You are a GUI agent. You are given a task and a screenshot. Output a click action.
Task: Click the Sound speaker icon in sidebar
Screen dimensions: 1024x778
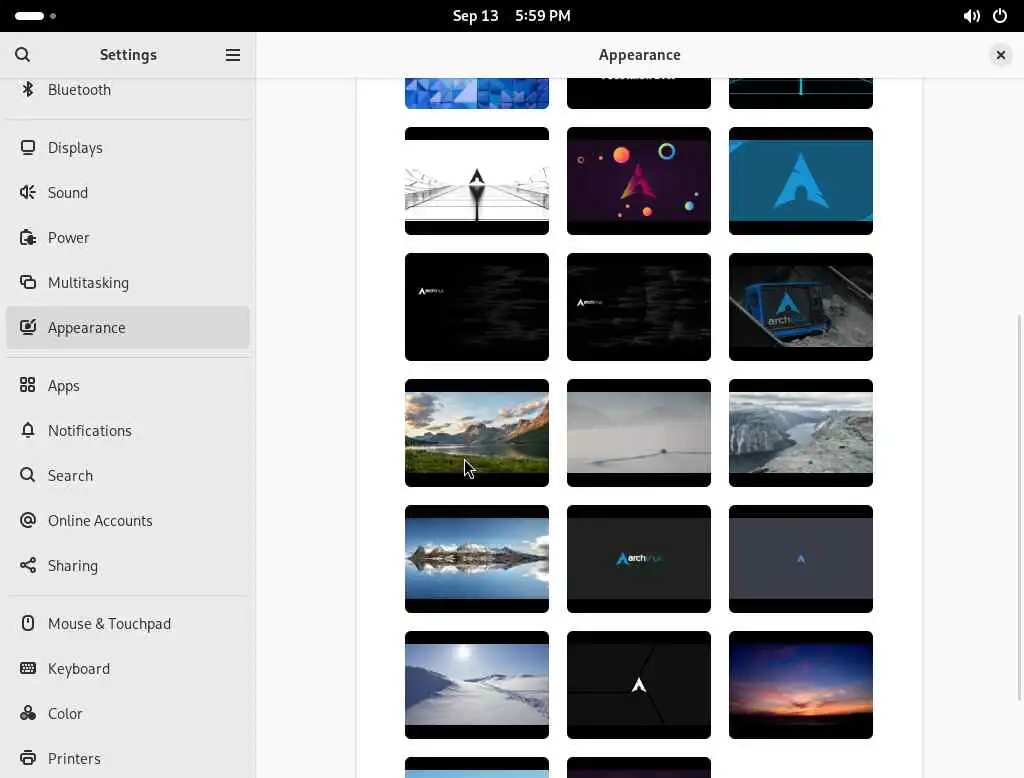[27, 193]
